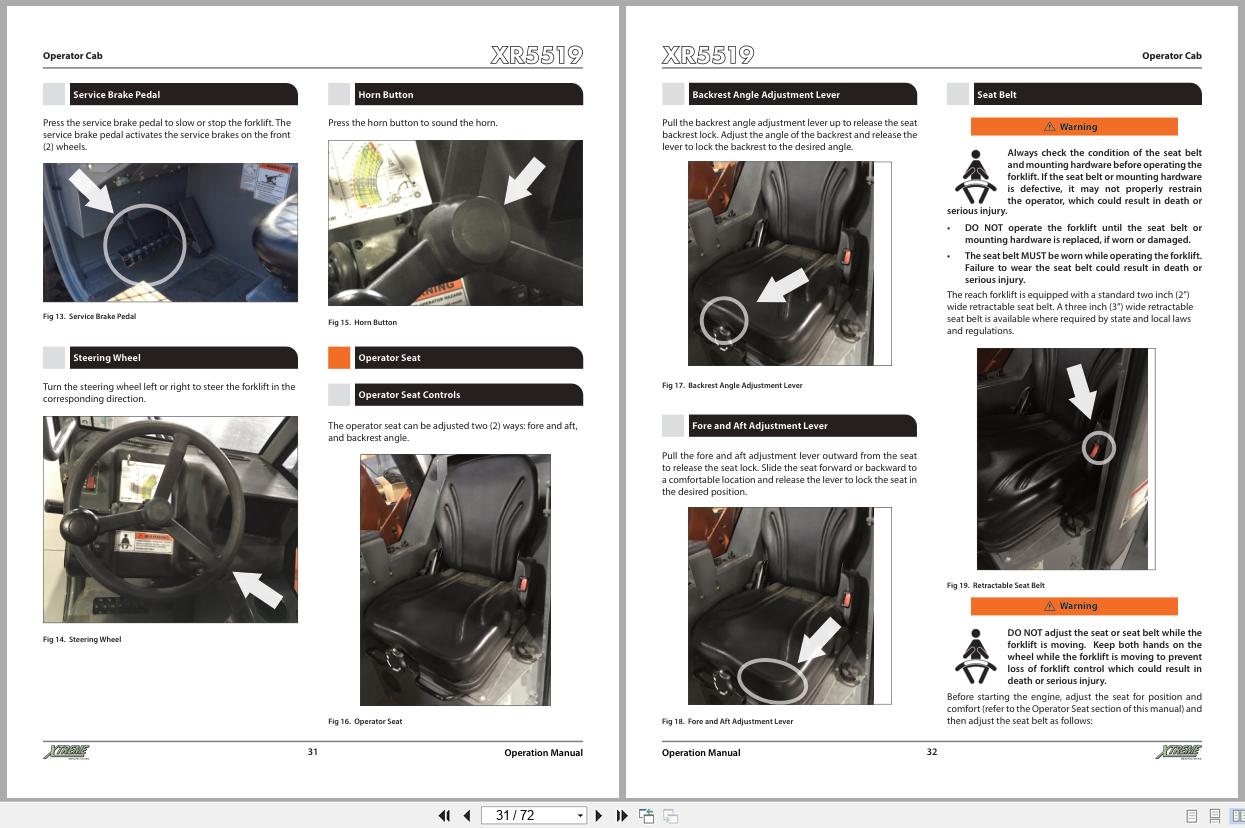Image resolution: width=1245 pixels, height=828 pixels.
Task: Jump to the last page
Action: coord(621,816)
